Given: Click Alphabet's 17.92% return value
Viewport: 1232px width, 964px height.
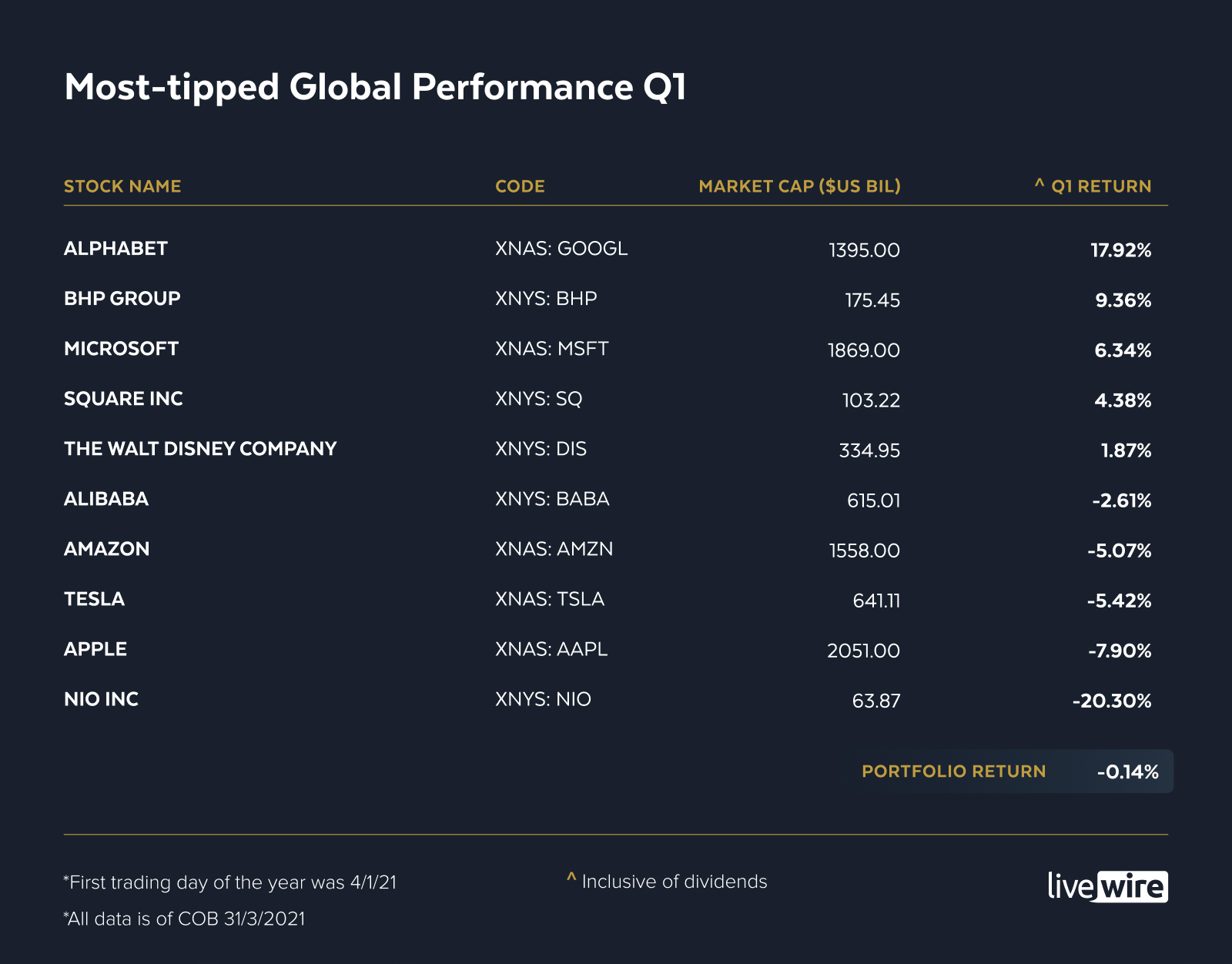Looking at the screenshot, I should 1120,250.
